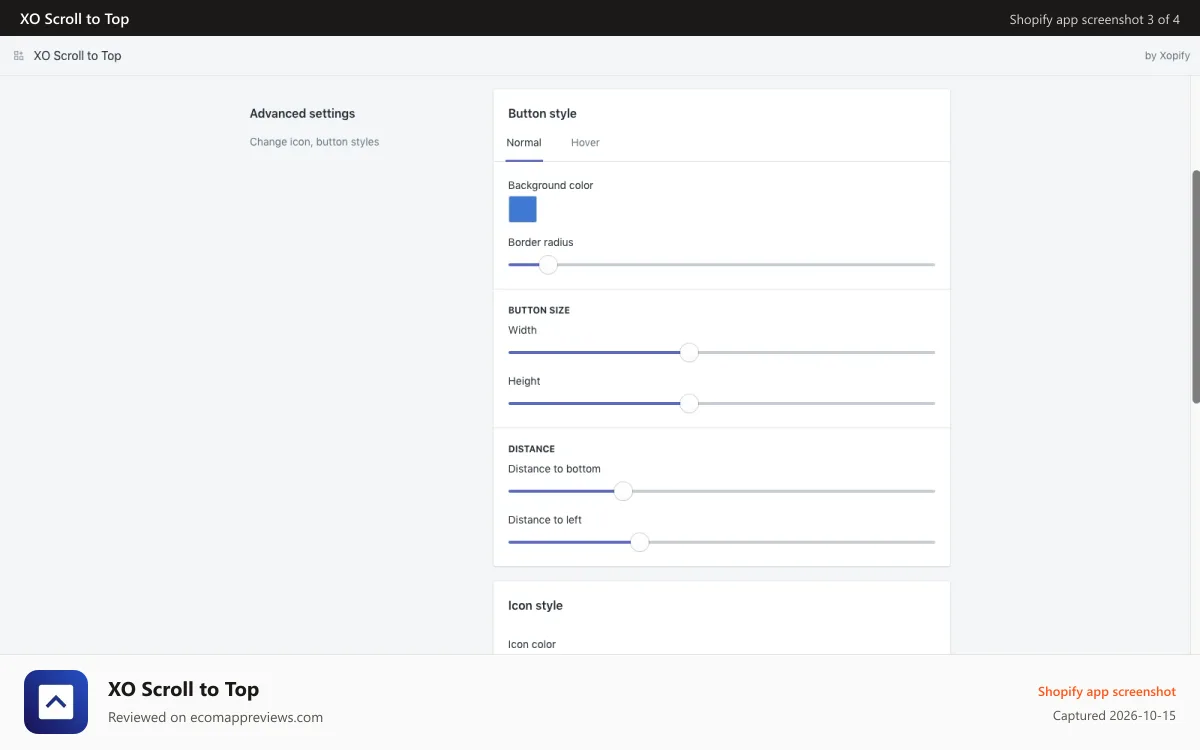Click the 'Advanced settings' heading
This screenshot has width=1200, height=750.
click(x=303, y=114)
